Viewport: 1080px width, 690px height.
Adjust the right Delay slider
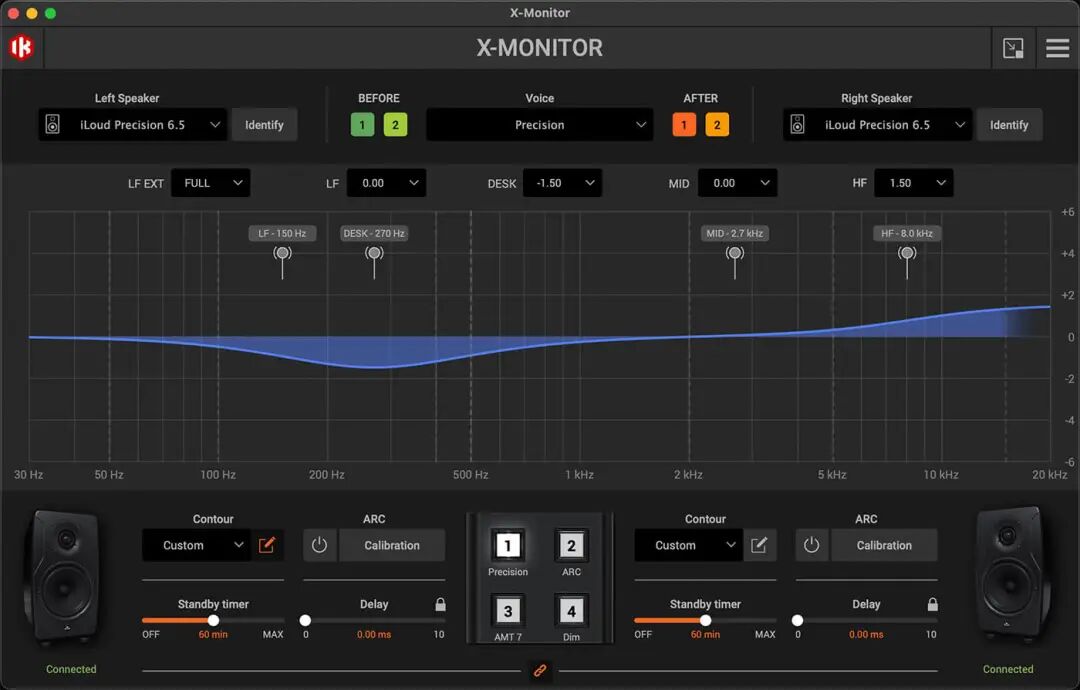click(798, 620)
